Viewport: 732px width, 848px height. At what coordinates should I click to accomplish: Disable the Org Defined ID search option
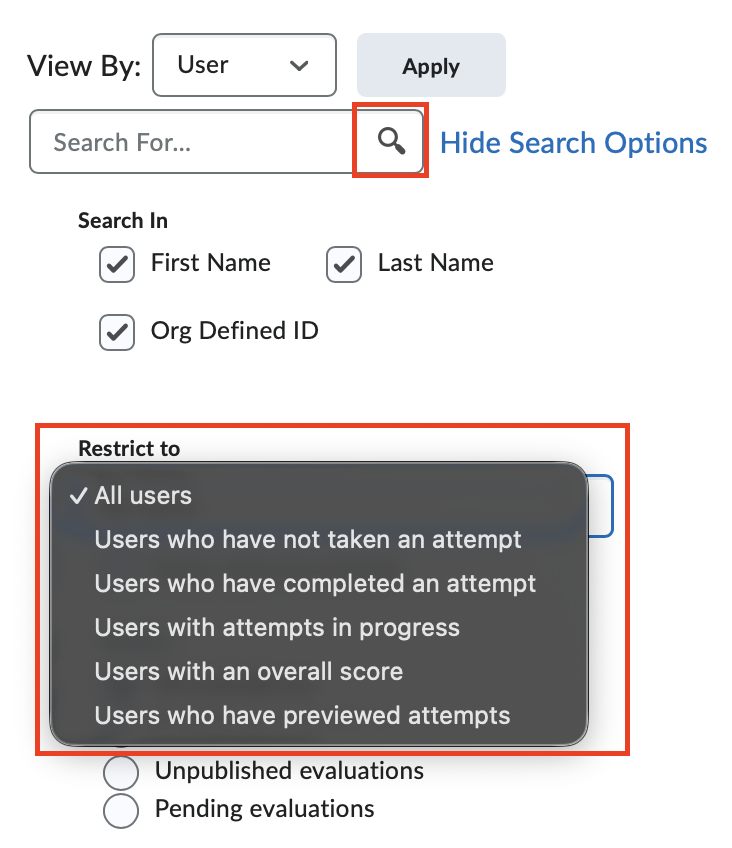[x=116, y=331]
